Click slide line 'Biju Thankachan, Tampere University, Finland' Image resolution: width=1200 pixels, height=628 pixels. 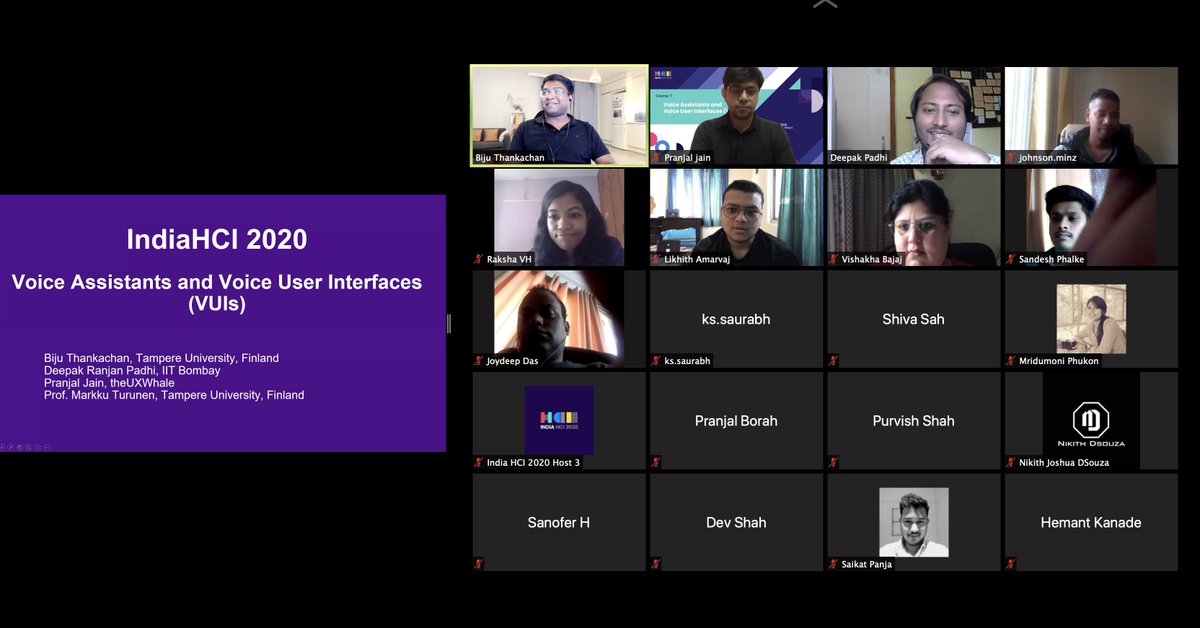pyautogui.click(x=161, y=358)
